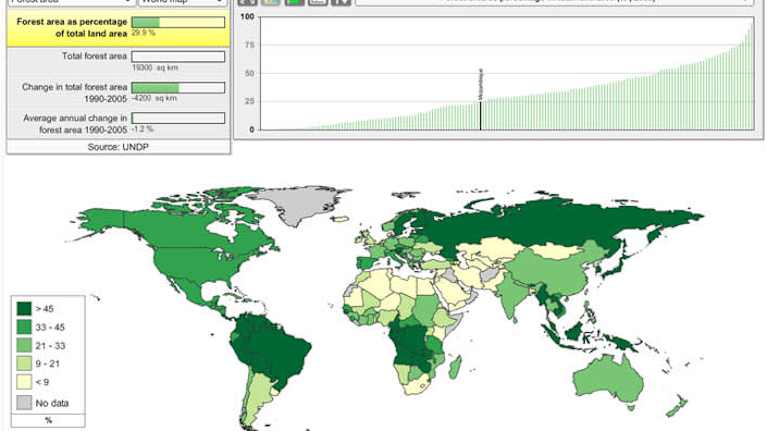767x431 pixels.
Task: Click the gray No data legend swatch
Action: click(x=23, y=403)
